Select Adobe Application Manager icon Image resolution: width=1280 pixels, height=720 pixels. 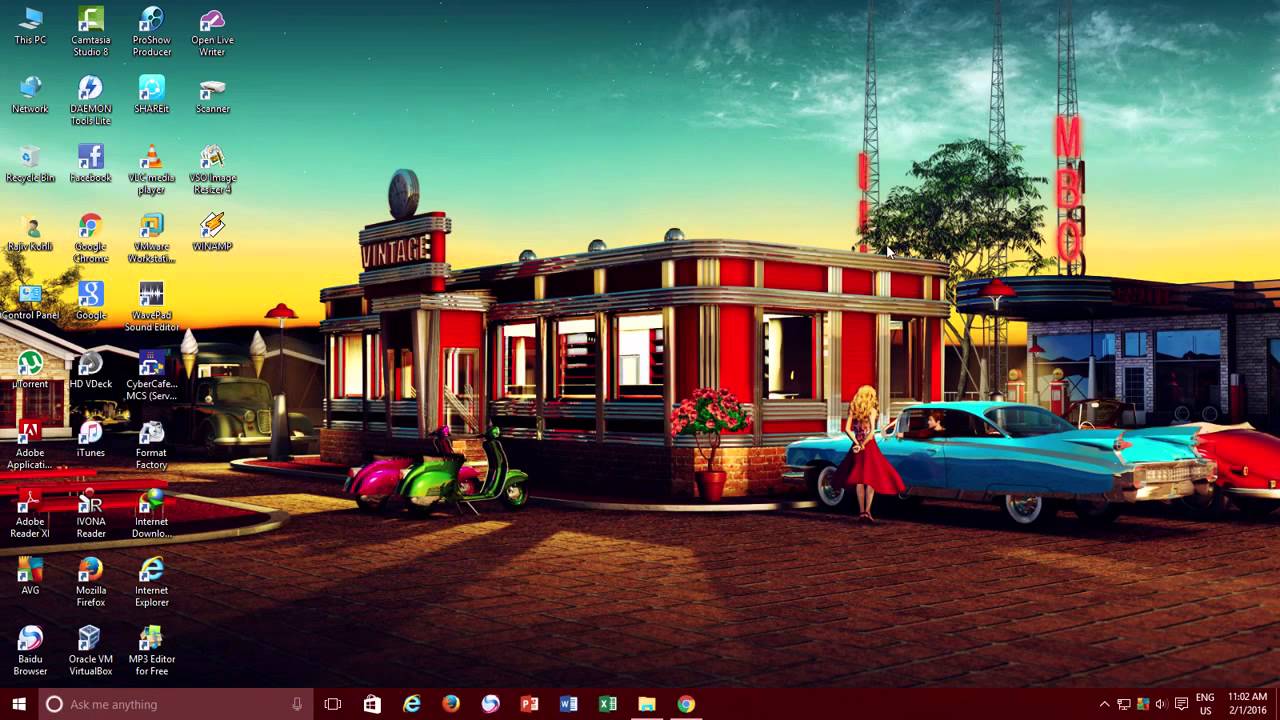[x=30, y=445]
